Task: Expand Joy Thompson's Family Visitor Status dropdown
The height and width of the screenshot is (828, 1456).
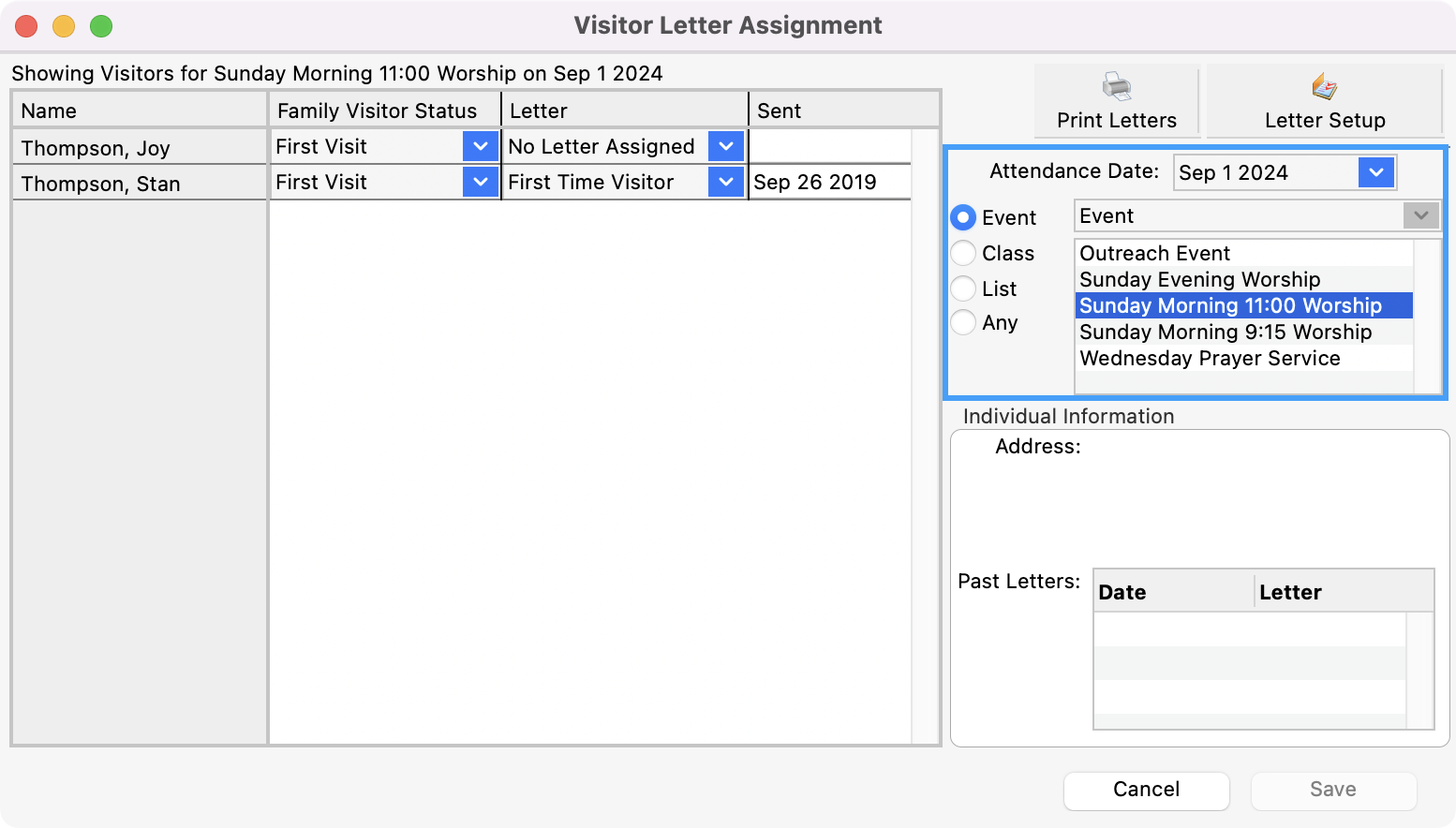Action: [x=480, y=146]
